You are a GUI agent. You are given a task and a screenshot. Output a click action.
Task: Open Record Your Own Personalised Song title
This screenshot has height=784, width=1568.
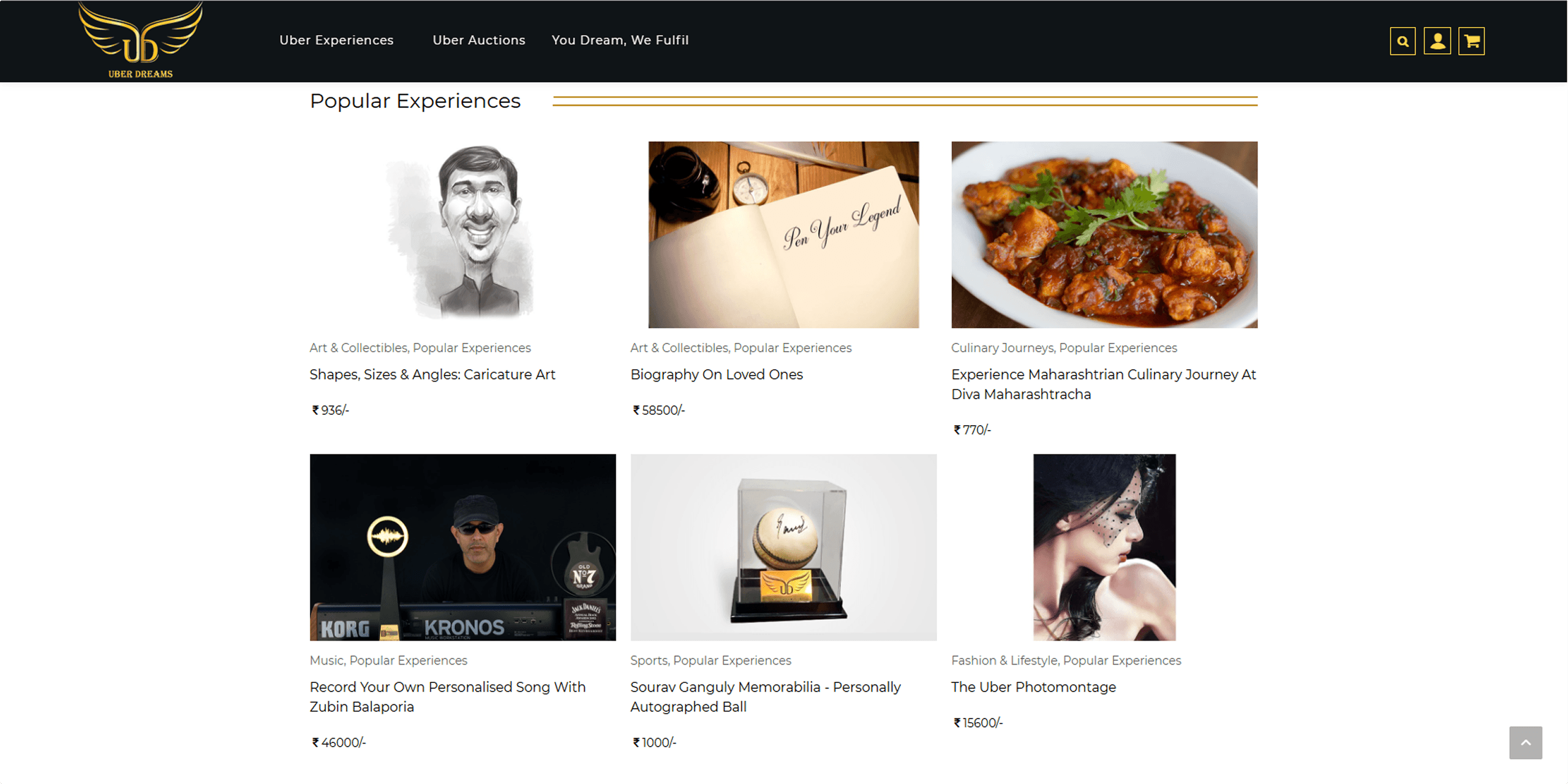click(x=448, y=696)
